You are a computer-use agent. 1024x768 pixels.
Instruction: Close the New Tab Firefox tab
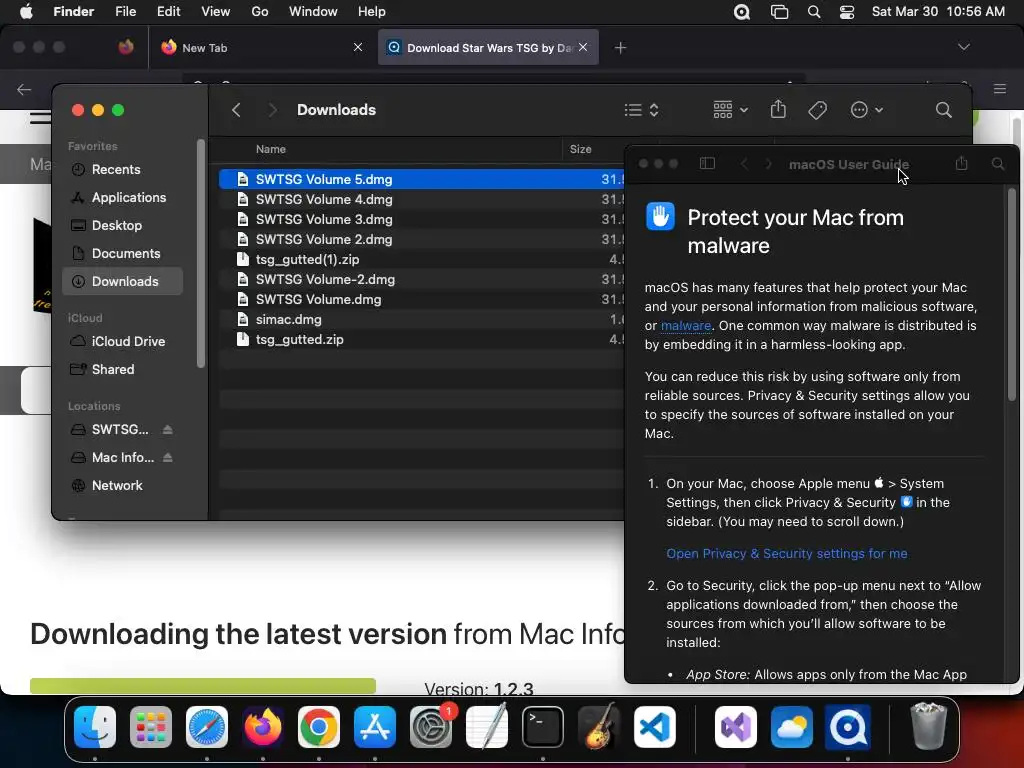click(358, 47)
